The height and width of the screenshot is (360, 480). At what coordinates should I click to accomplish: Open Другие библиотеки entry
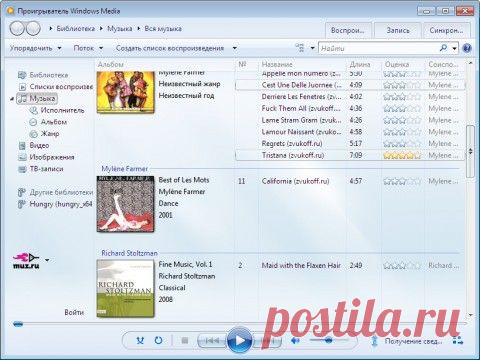(x=61, y=192)
